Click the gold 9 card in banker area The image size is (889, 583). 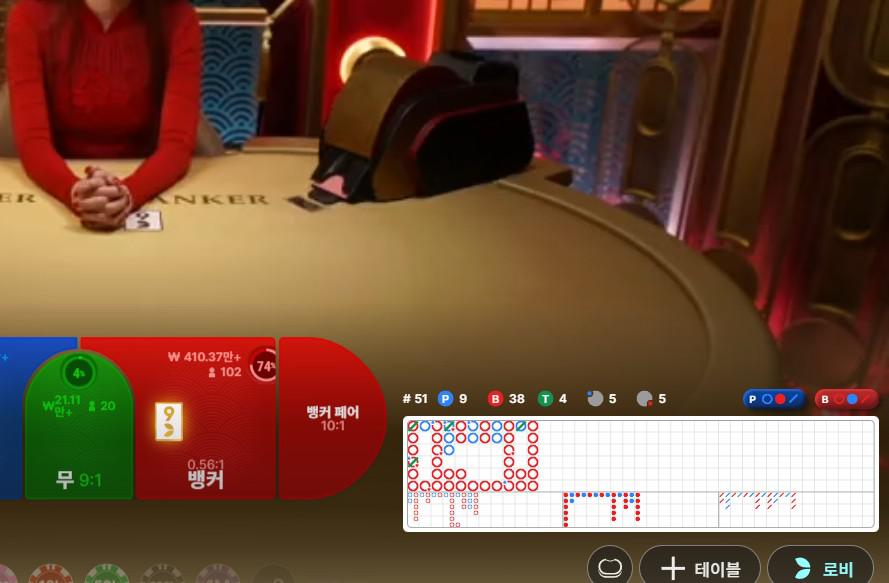coord(168,422)
